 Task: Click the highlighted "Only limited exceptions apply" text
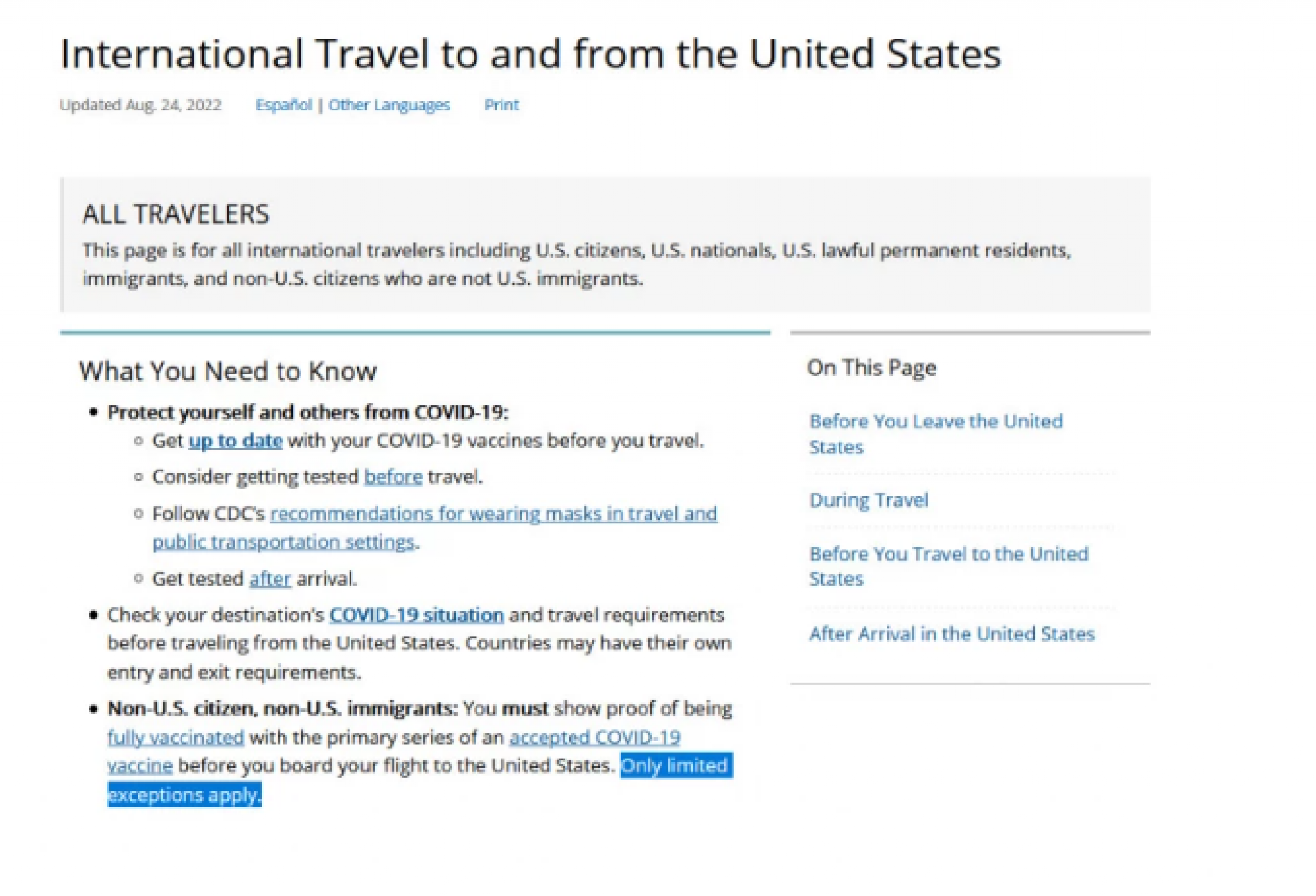675,766
